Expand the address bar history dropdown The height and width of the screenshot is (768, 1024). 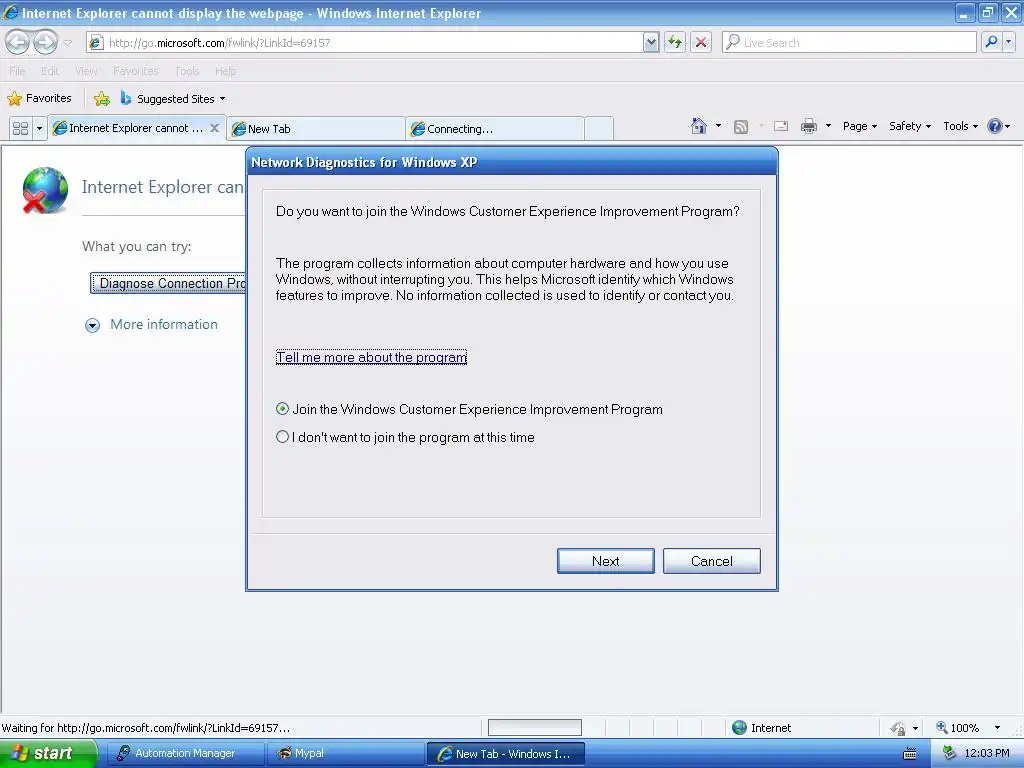[x=650, y=43]
